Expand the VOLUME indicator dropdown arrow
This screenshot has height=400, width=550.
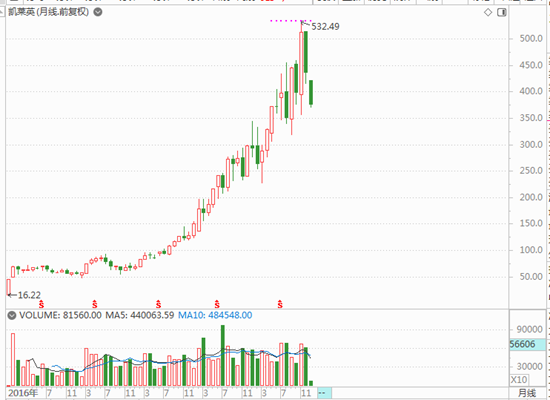[12, 315]
